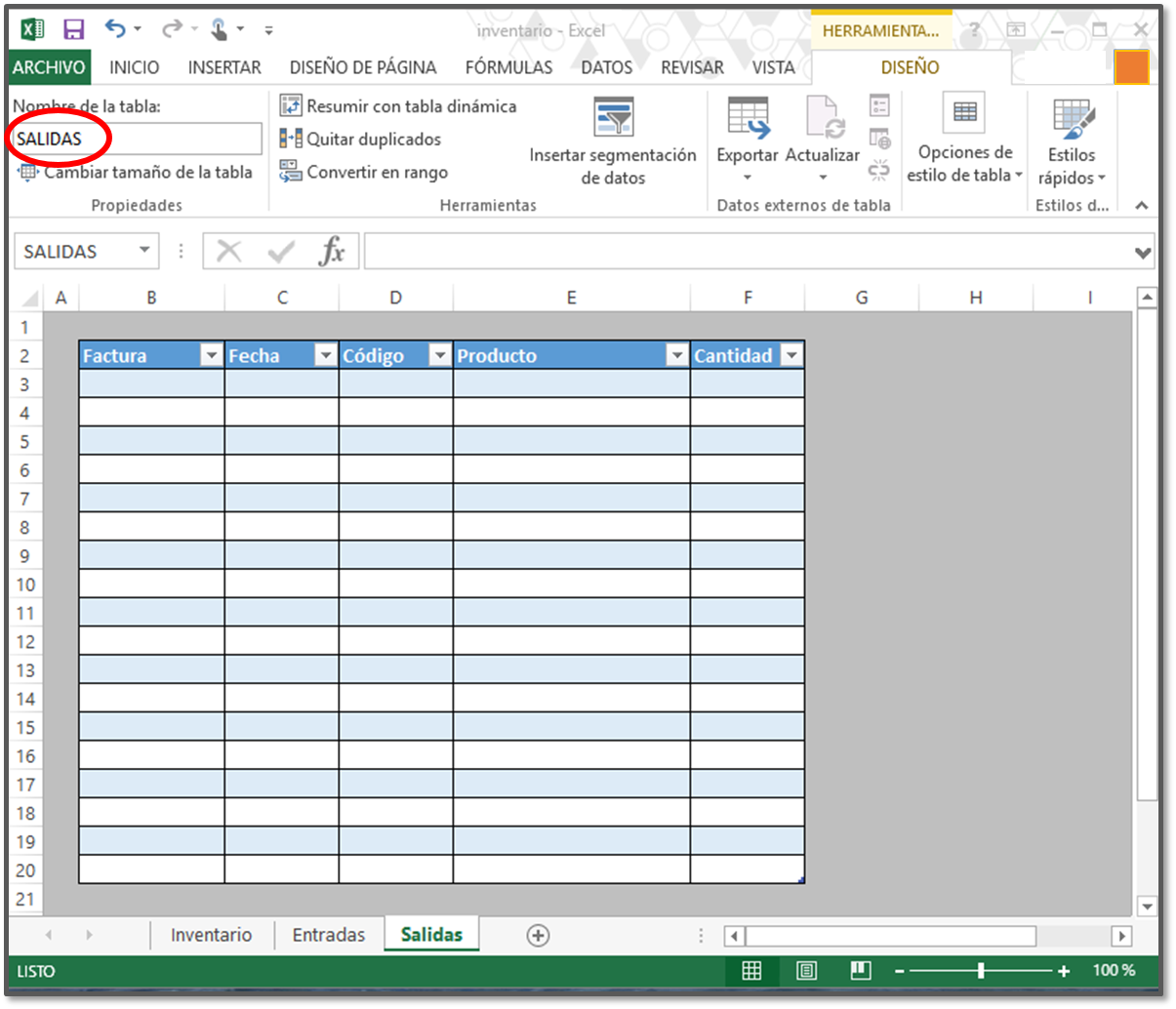The image size is (1176, 1009).
Task: Click the Save icon in quick access toolbar
Action: coord(73,29)
